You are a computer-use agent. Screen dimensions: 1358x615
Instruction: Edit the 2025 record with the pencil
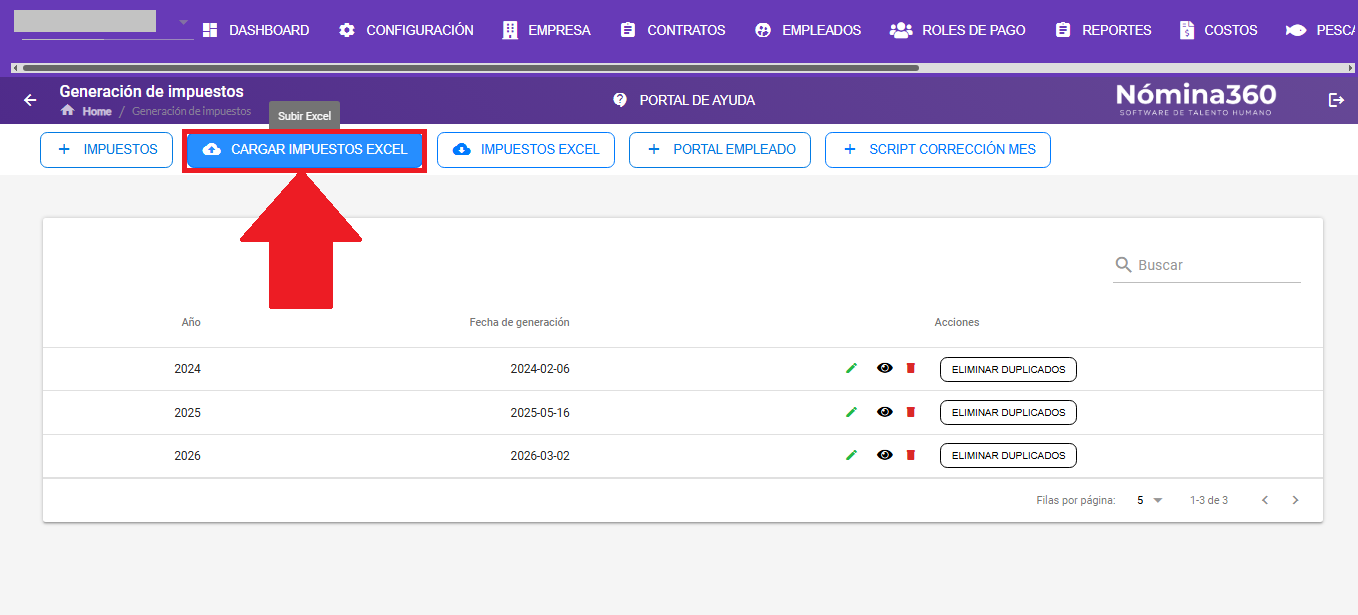coord(851,412)
